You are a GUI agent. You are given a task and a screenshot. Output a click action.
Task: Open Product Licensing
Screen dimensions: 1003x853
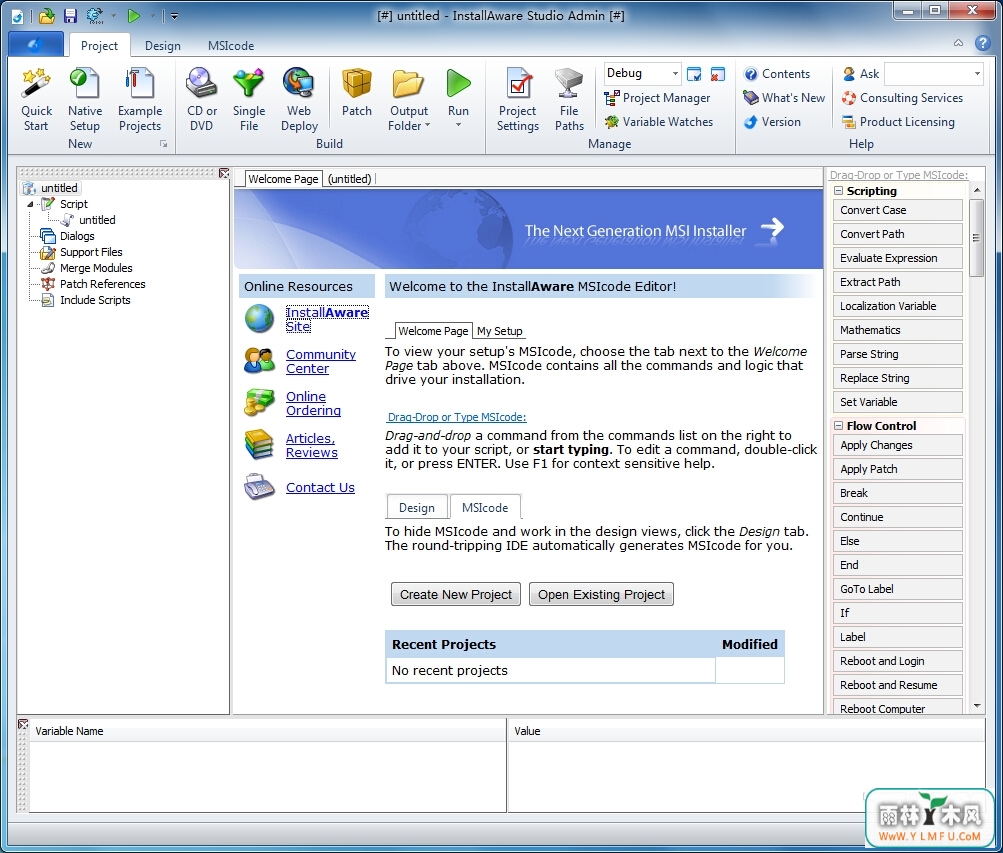point(898,121)
